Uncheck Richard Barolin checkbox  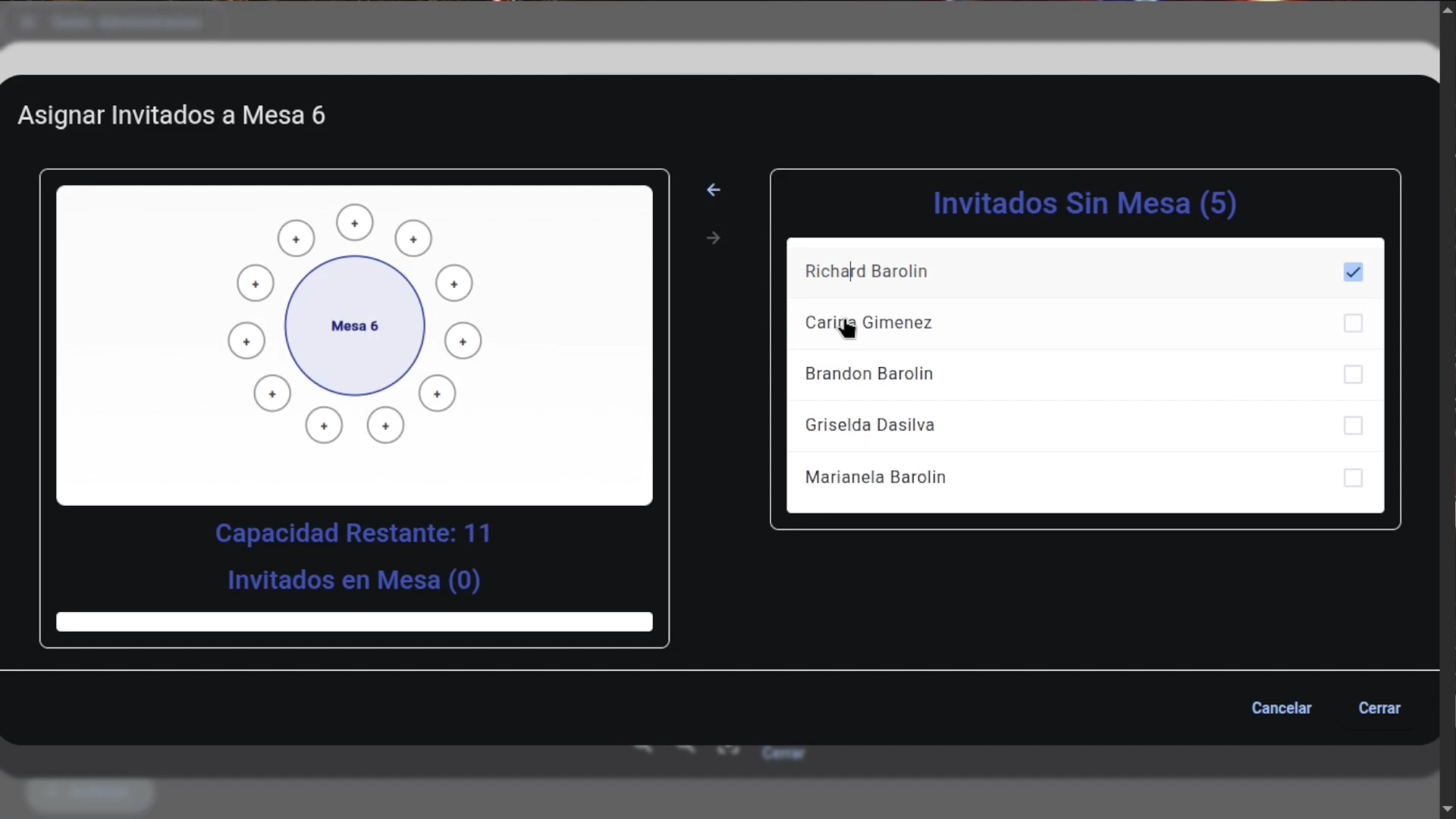click(x=1353, y=271)
